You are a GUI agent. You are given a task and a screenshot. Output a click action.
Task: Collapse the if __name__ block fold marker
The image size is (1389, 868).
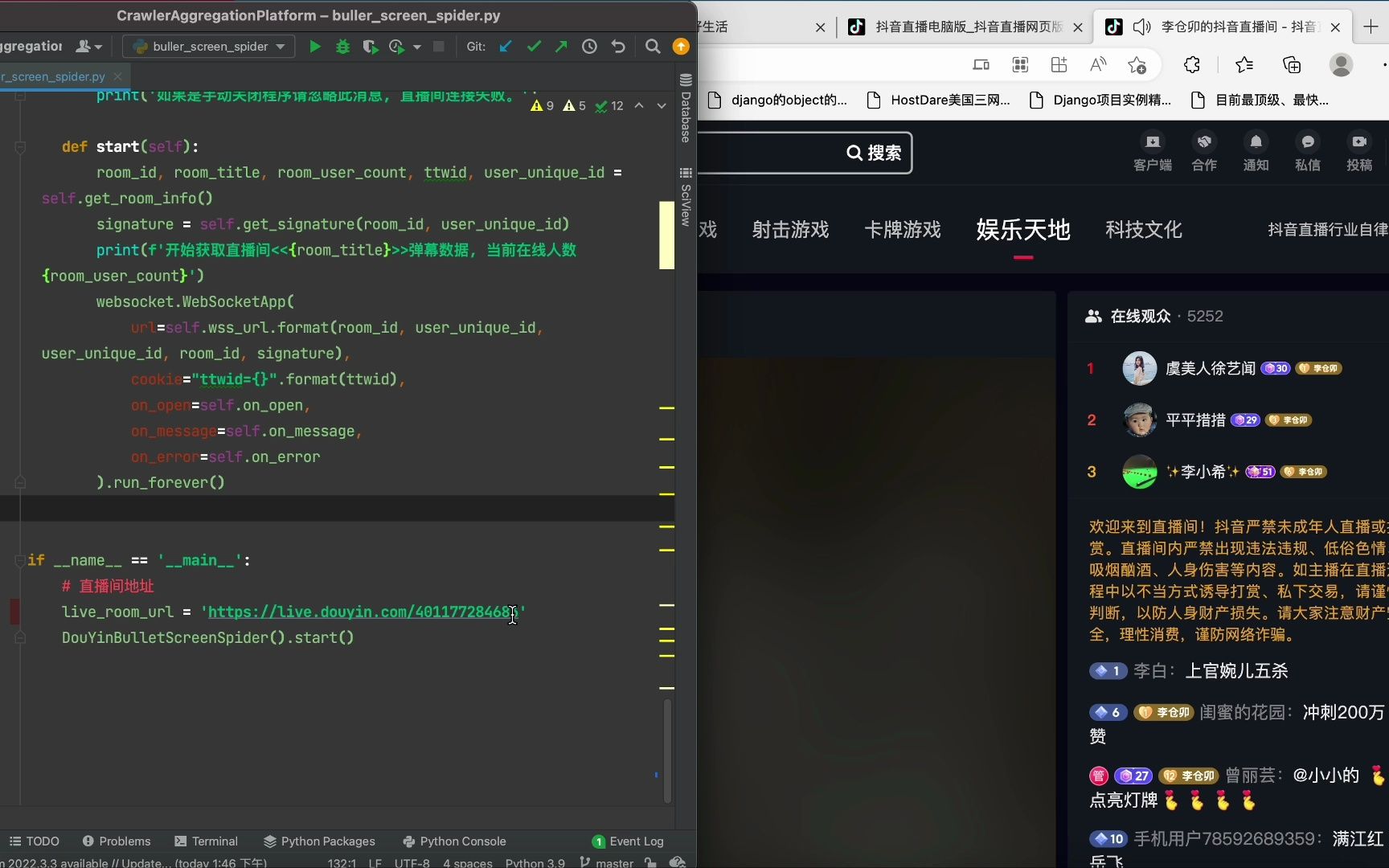tap(20, 560)
